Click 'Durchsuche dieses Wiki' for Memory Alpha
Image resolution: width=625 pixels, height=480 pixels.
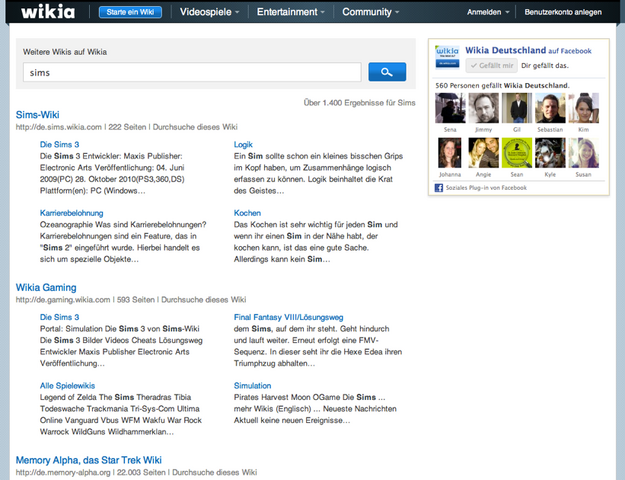click(x=214, y=472)
